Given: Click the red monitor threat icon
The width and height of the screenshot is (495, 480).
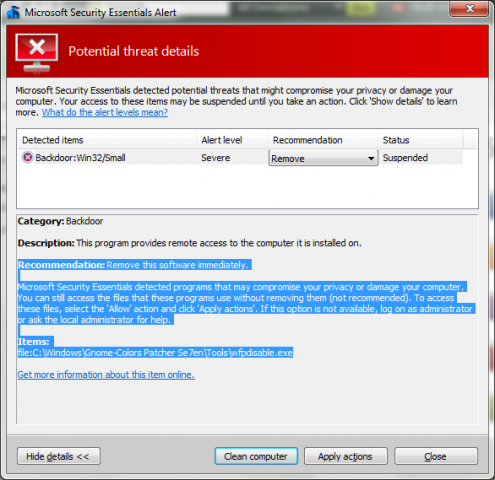Looking at the screenshot, I should pyautogui.click(x=37, y=53).
